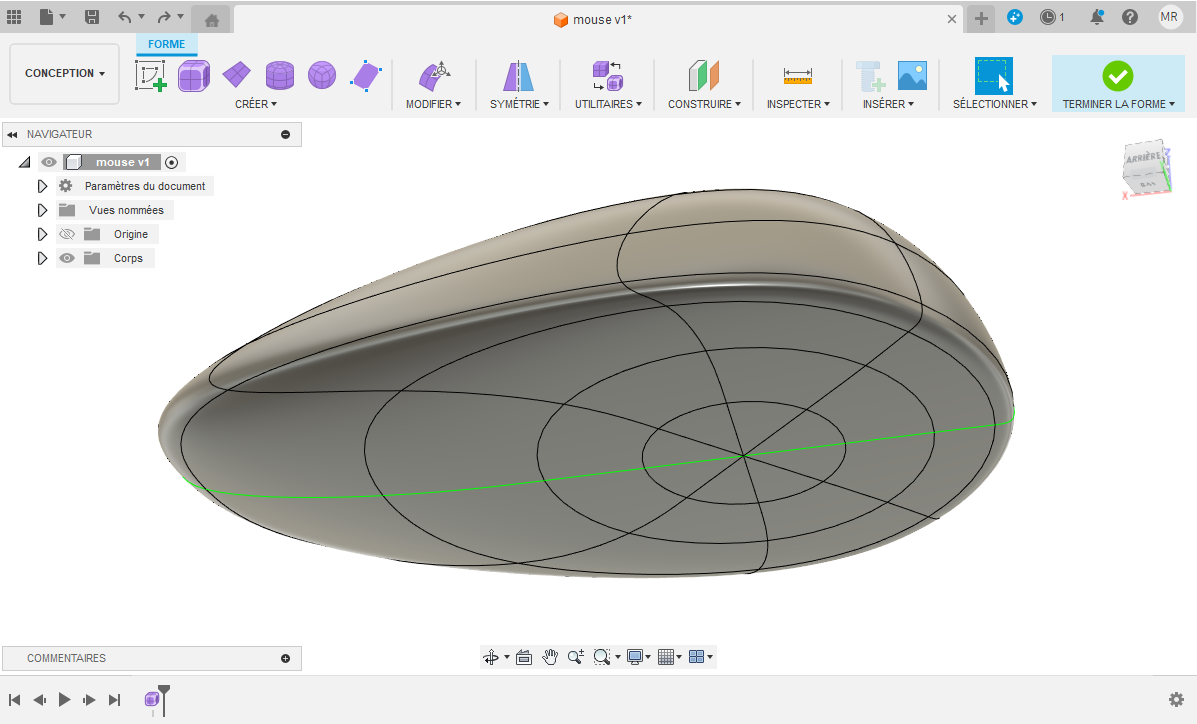
Task: Open the SYMÉTRIE dropdown menu
Action: click(518, 104)
